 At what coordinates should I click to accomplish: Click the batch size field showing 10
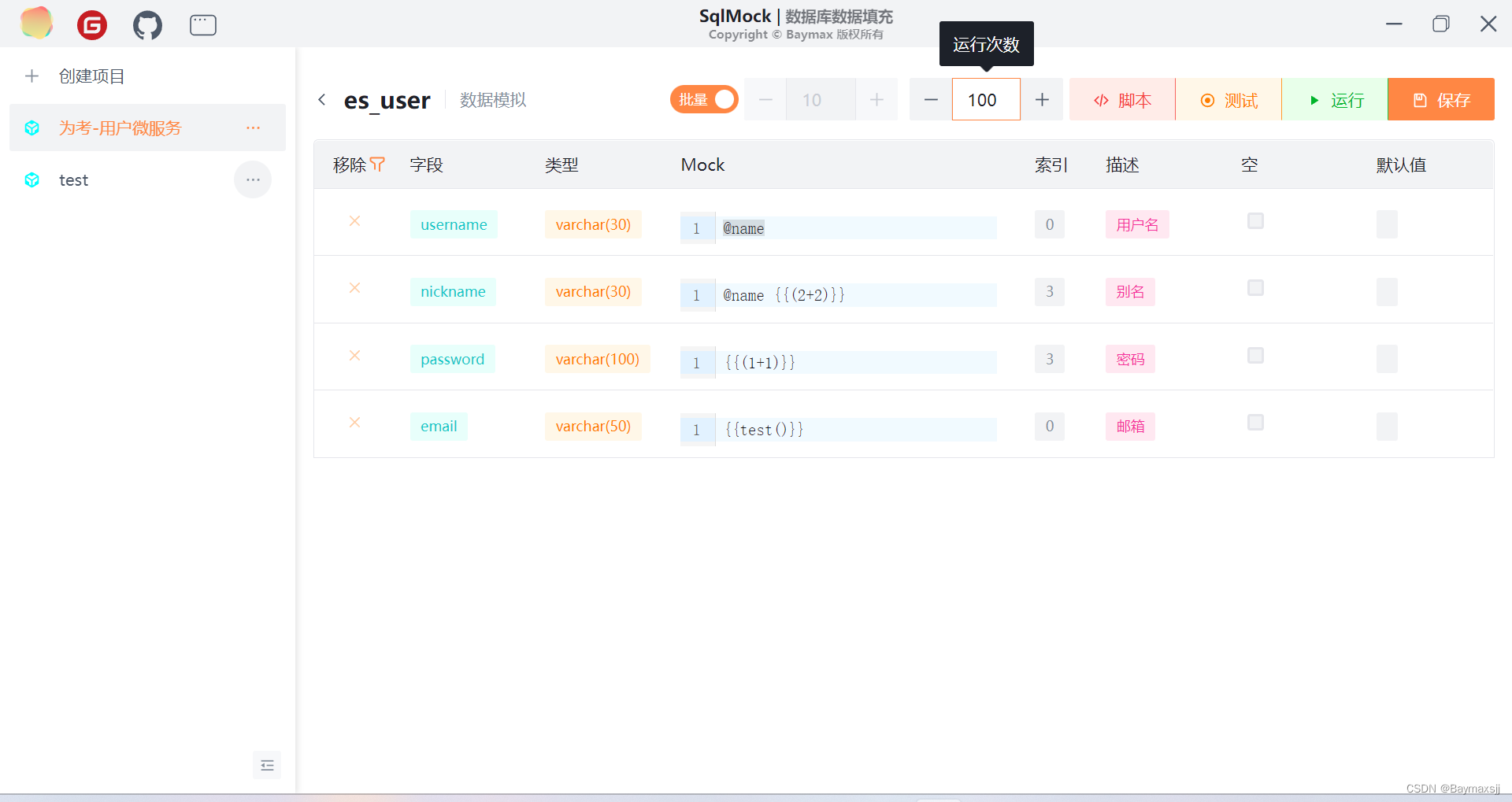(821, 99)
